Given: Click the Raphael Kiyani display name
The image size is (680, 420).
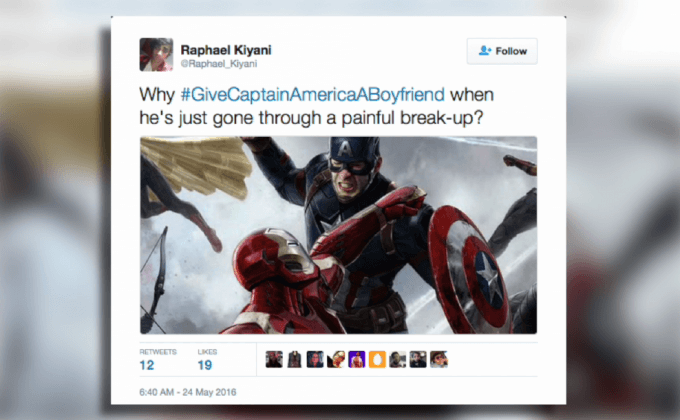Looking at the screenshot, I should (x=226, y=50).
